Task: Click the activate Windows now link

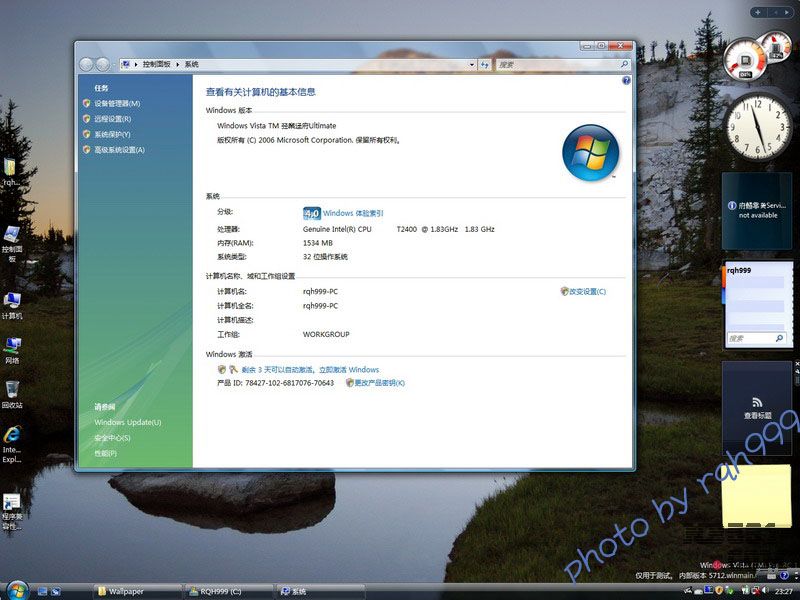Action: 310,370
